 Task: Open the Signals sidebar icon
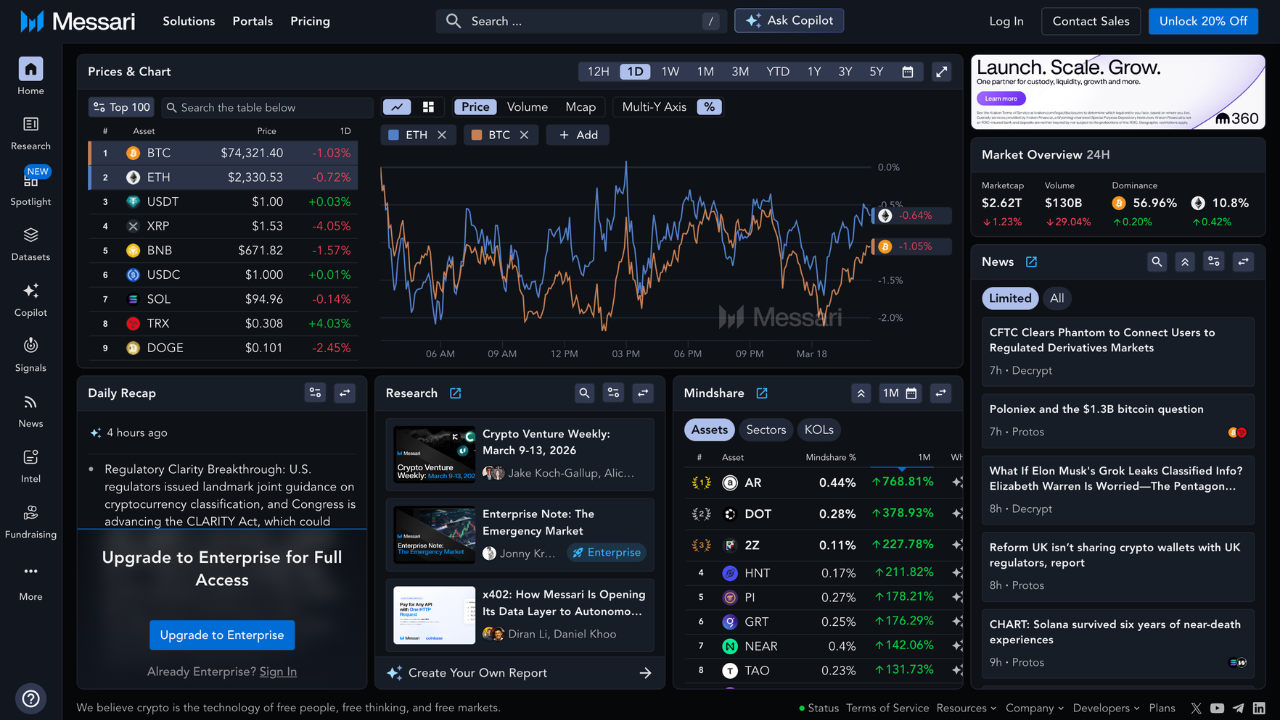coord(31,354)
